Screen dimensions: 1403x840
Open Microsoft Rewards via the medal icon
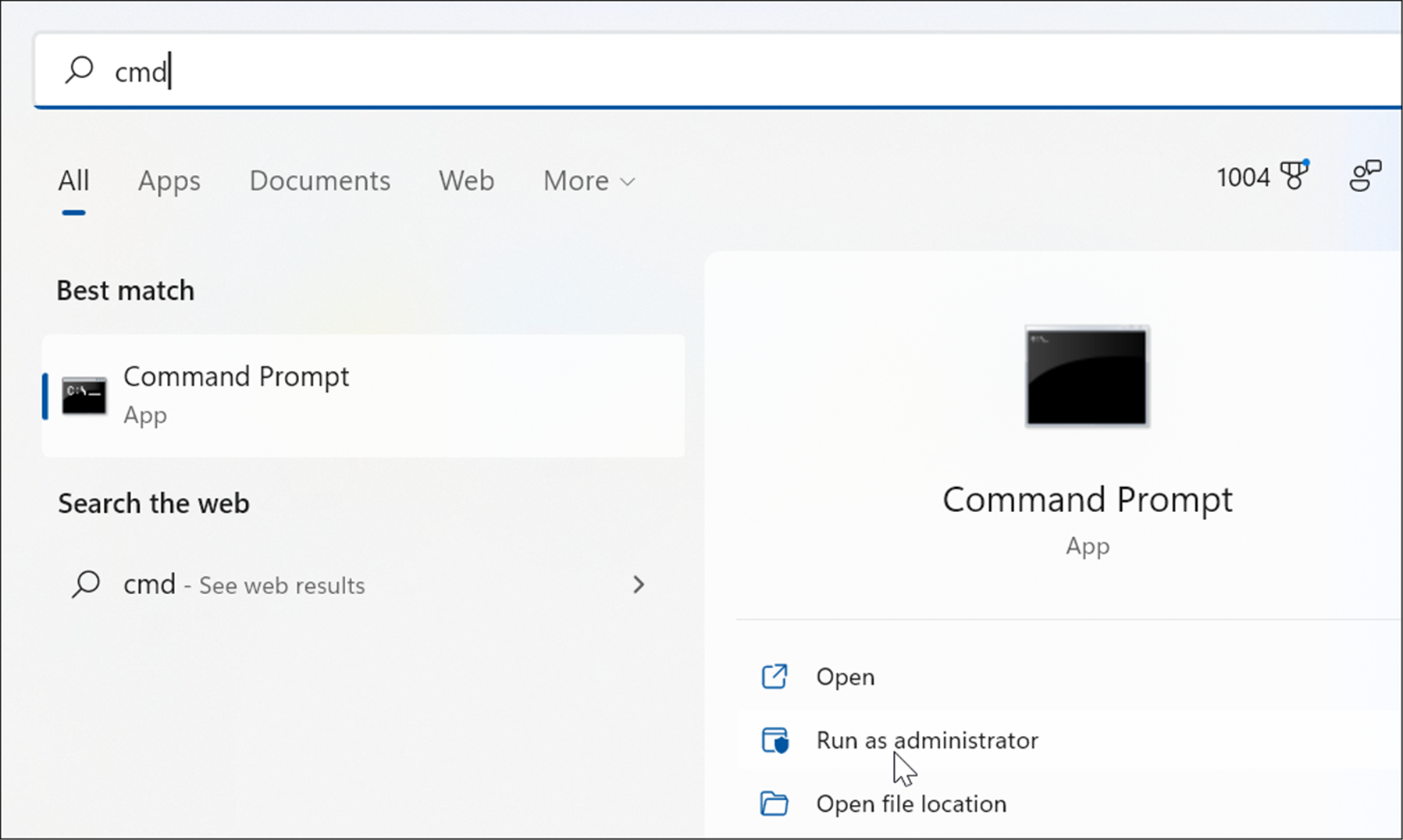pyautogui.click(x=1293, y=175)
